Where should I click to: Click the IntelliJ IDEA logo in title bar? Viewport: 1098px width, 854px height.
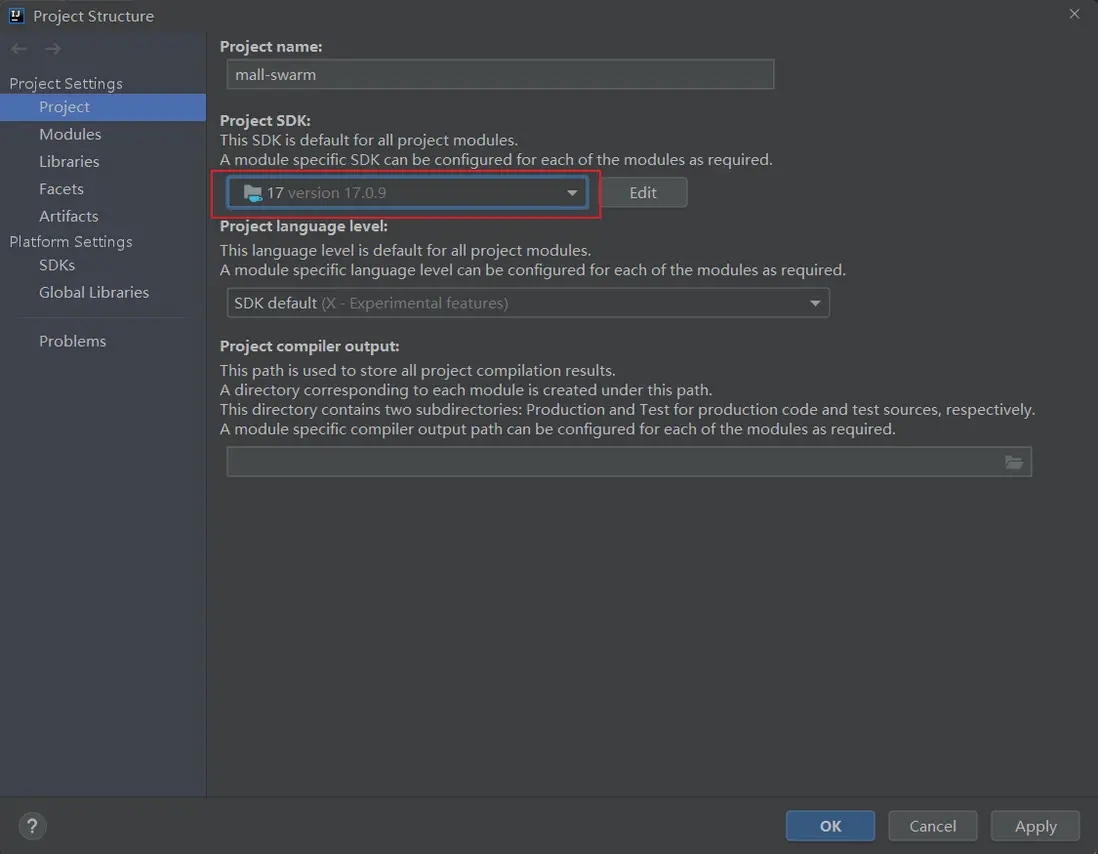pos(16,15)
